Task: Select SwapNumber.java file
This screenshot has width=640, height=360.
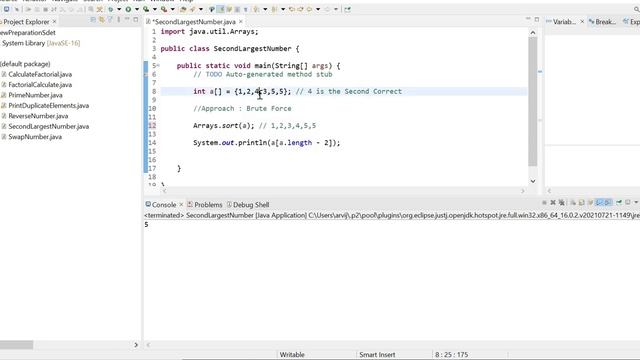Action: [35, 137]
